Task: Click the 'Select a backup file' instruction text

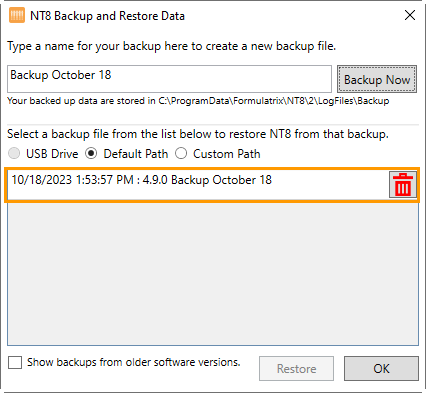Action: [198, 134]
